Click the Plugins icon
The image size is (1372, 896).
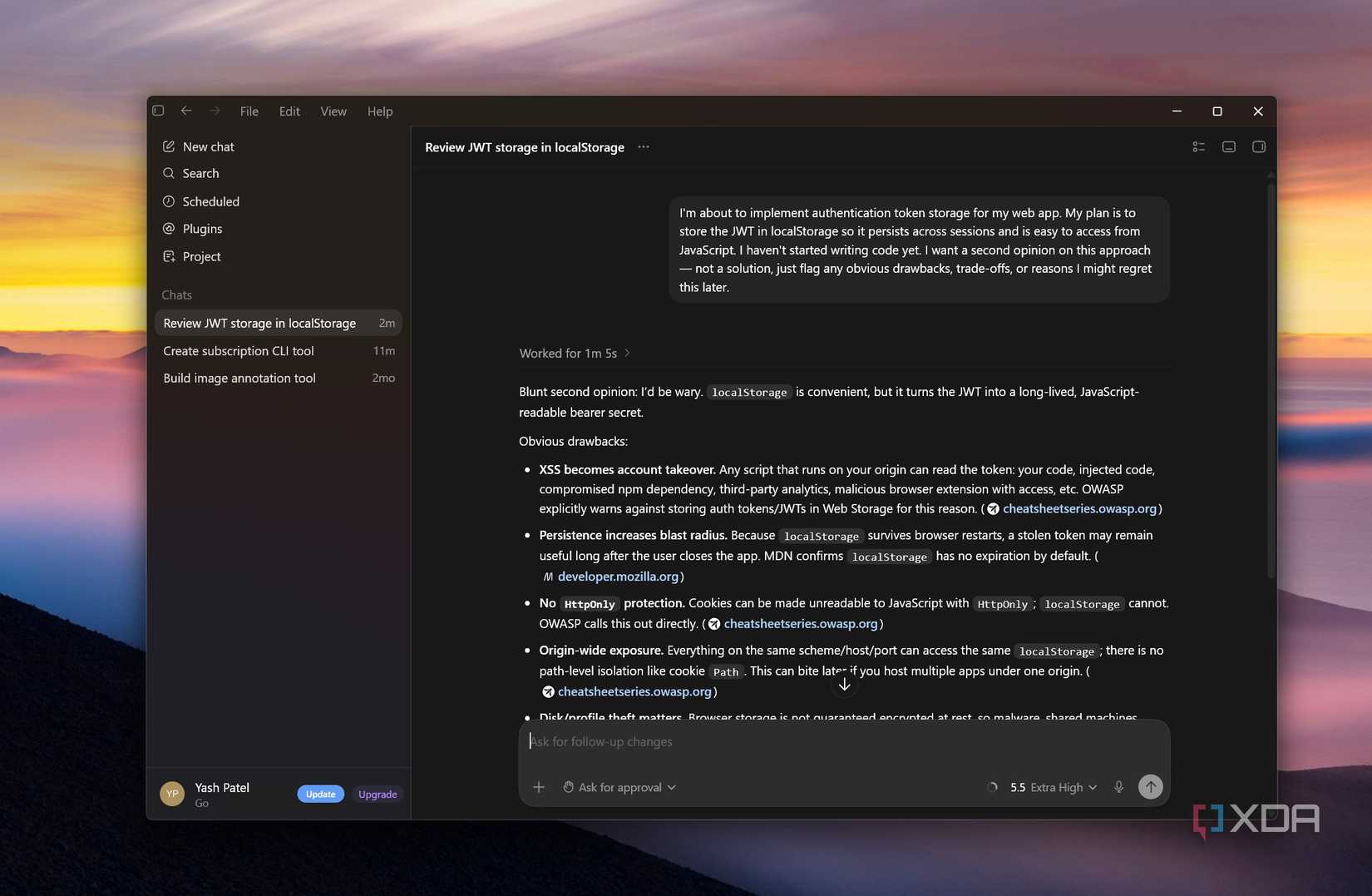(169, 229)
